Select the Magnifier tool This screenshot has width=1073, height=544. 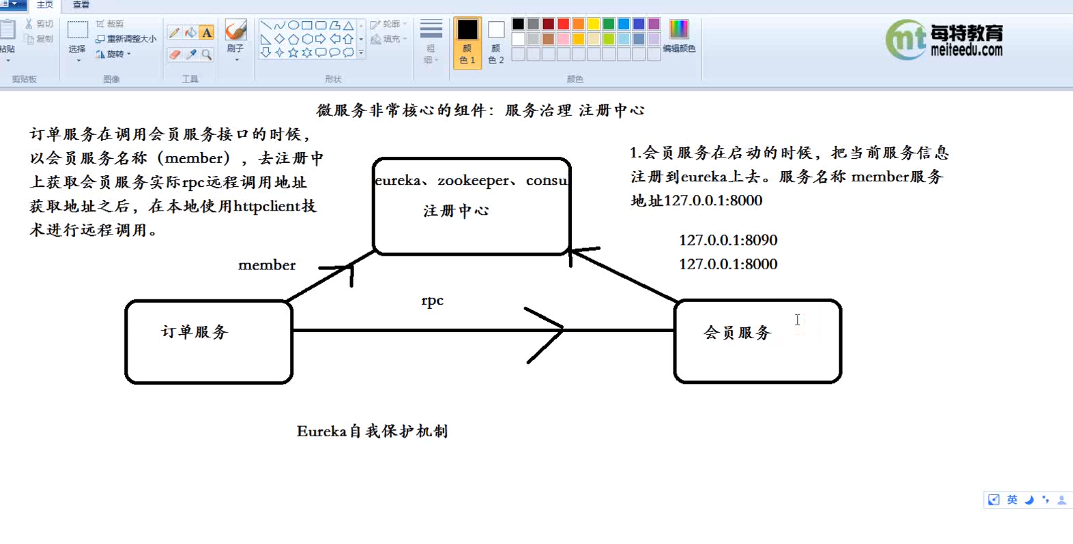tap(207, 54)
